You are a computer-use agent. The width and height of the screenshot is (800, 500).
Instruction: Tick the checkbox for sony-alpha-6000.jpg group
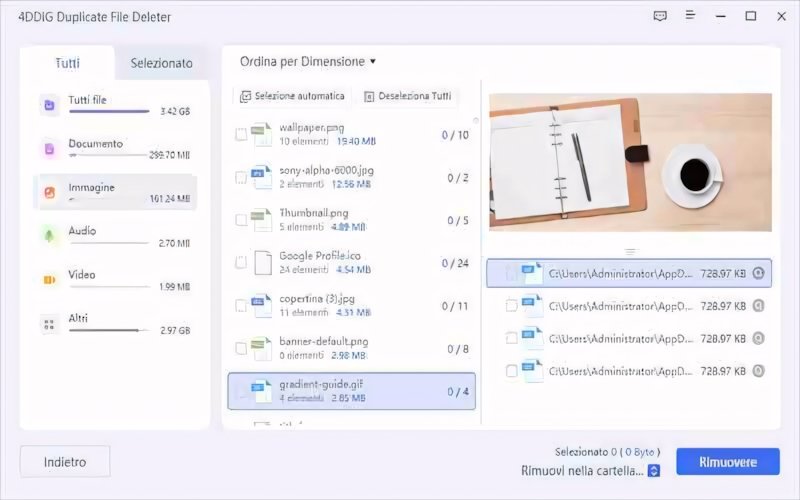coord(241,178)
